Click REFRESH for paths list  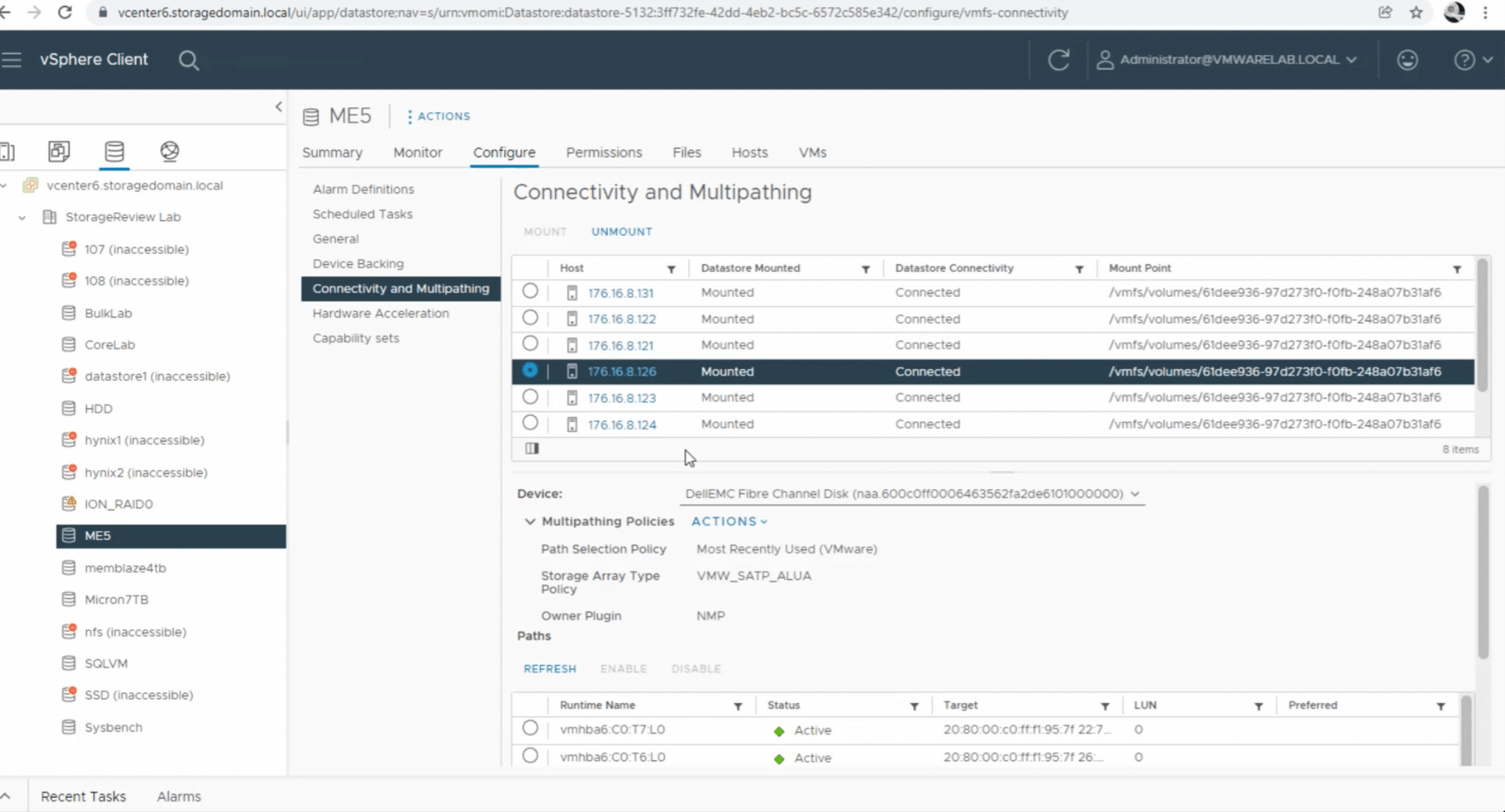pyautogui.click(x=549, y=669)
